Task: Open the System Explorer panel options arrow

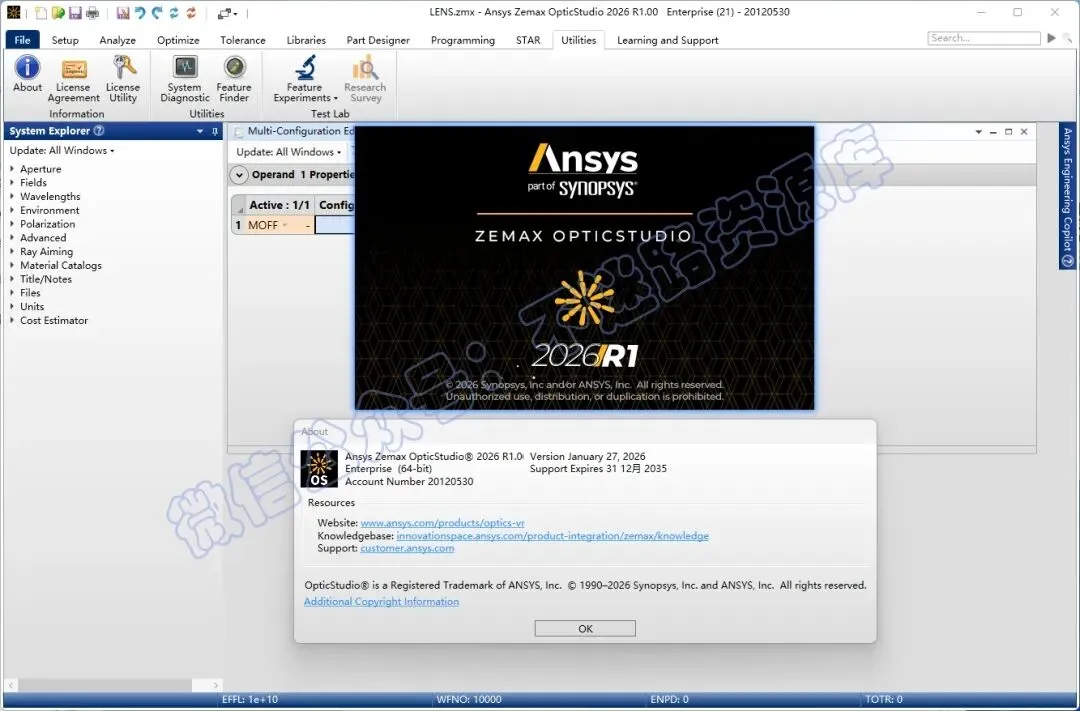Action: point(200,131)
